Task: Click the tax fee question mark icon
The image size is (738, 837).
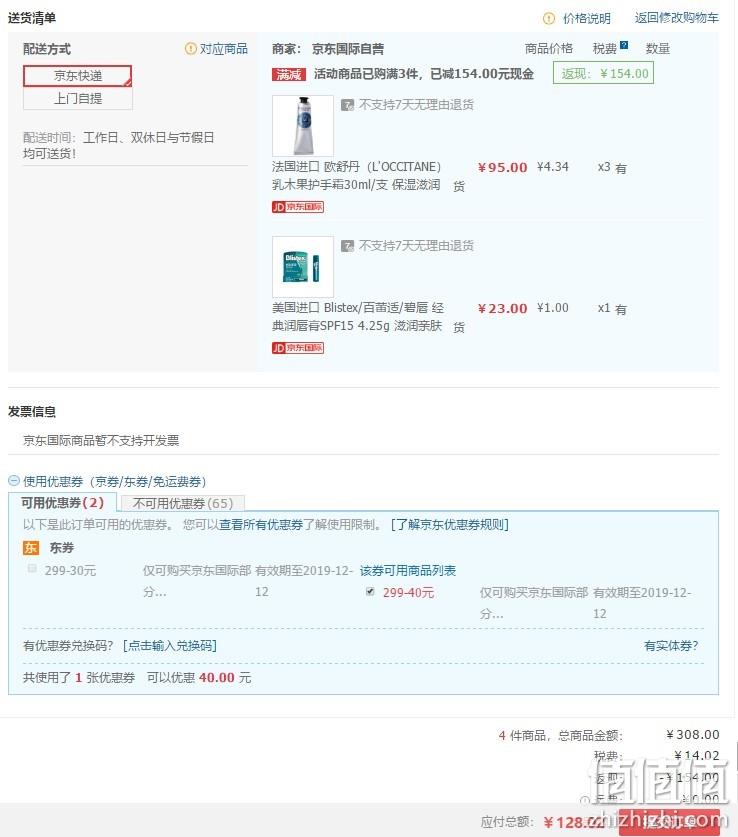Action: [x=624, y=45]
